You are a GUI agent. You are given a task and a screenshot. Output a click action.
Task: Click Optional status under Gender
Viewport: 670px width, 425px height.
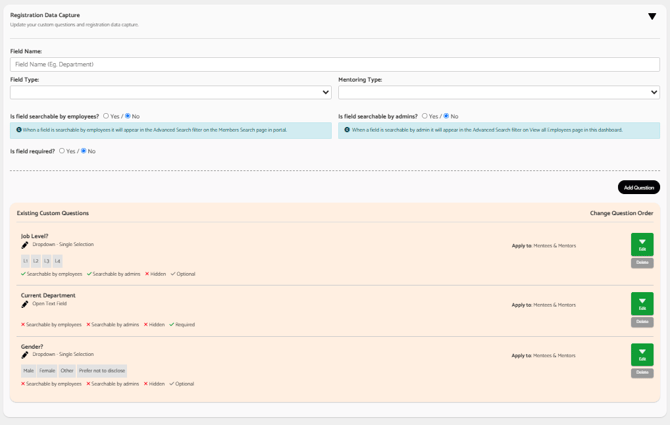click(x=182, y=384)
